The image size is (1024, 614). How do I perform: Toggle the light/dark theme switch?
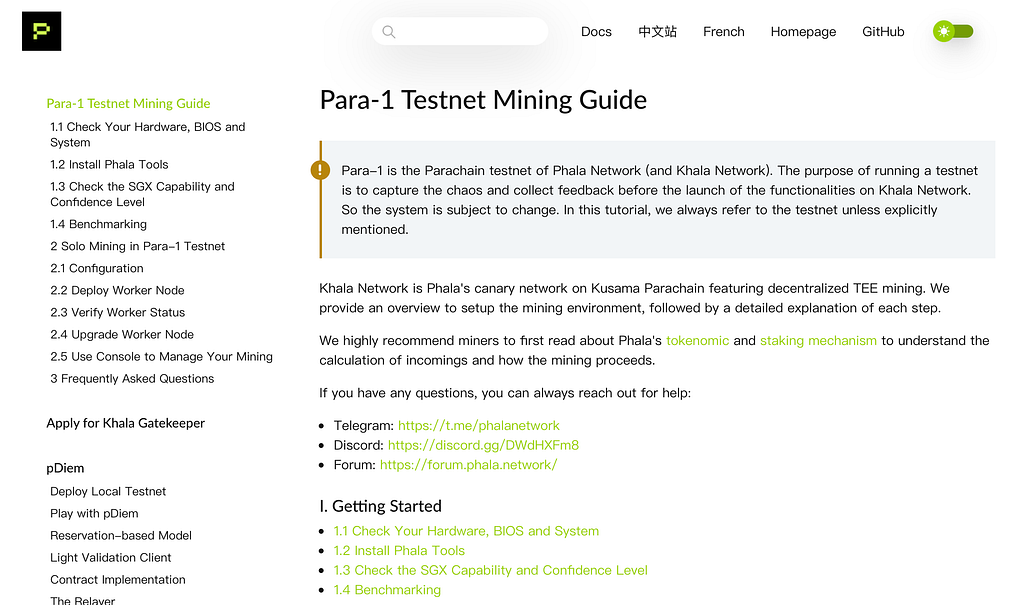[x=953, y=31]
